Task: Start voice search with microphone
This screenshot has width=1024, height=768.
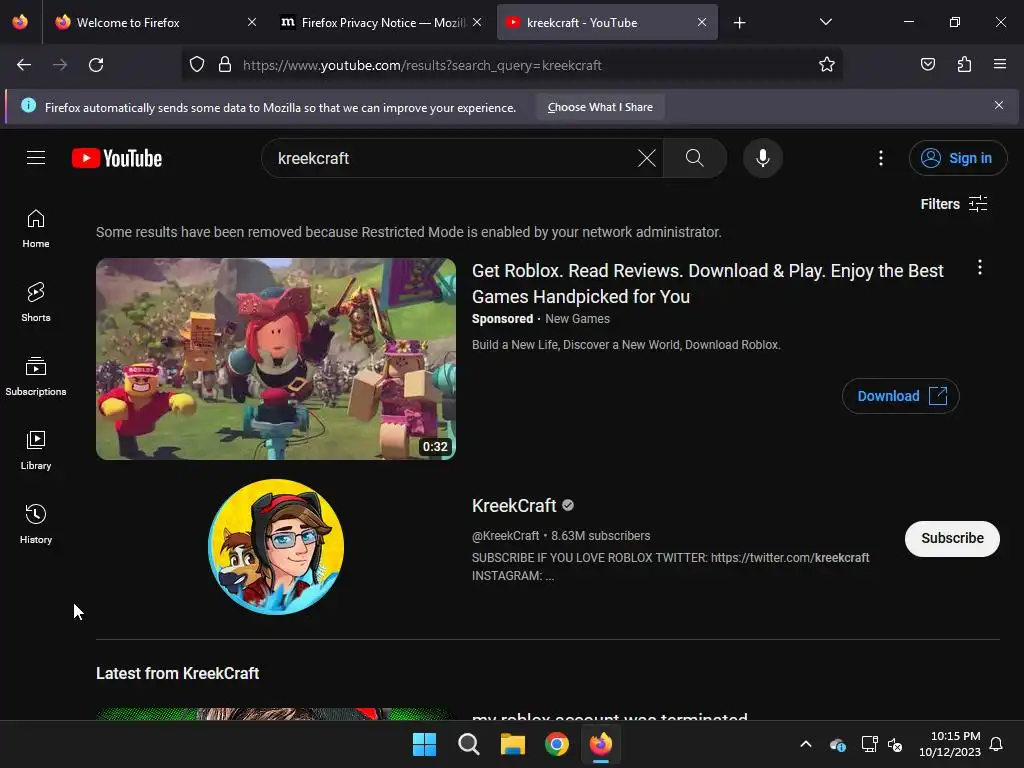Action: pos(763,158)
